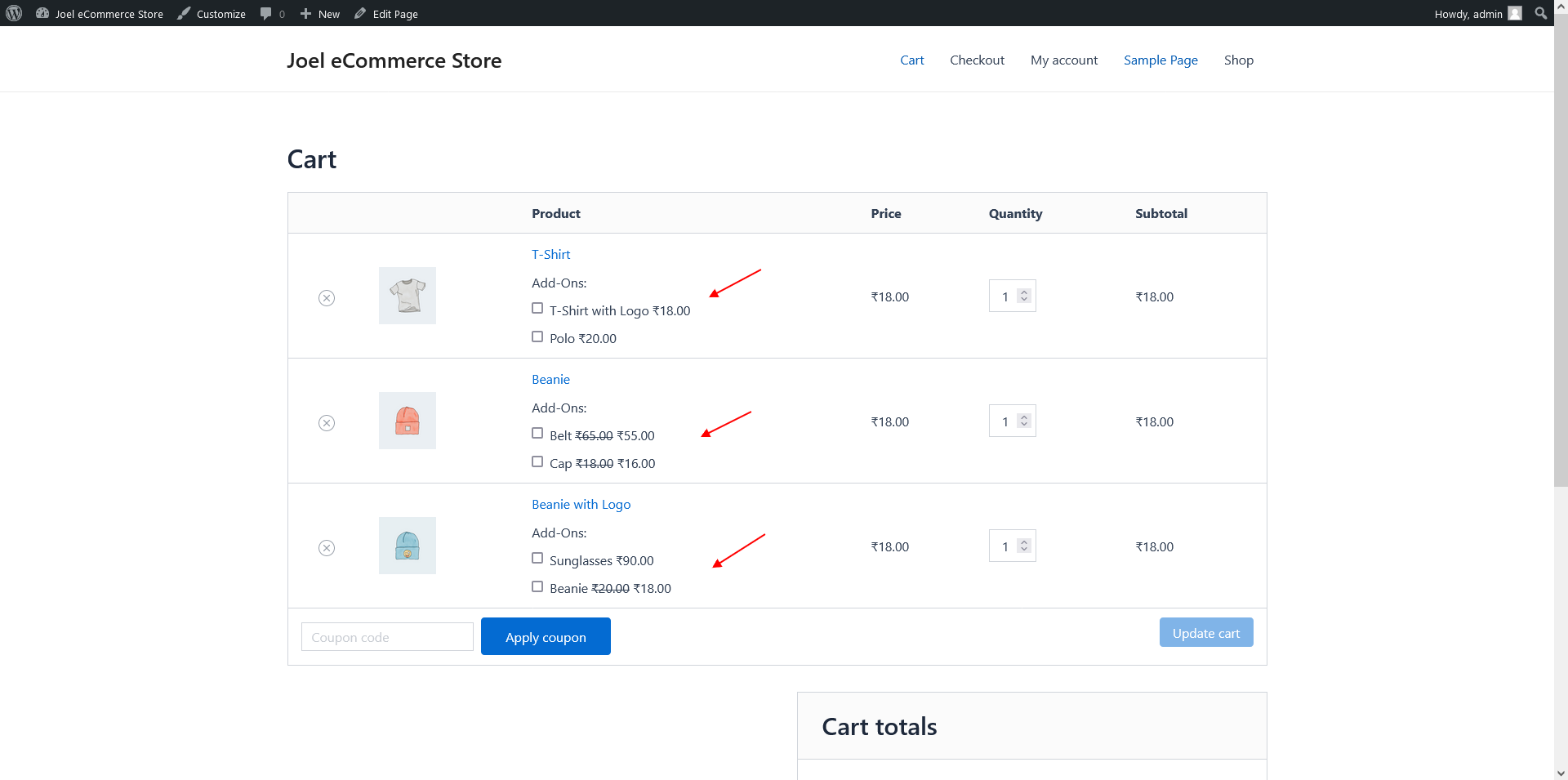Open the Shop page from navigation
Image resolution: width=1568 pixels, height=780 pixels.
pyautogui.click(x=1238, y=60)
